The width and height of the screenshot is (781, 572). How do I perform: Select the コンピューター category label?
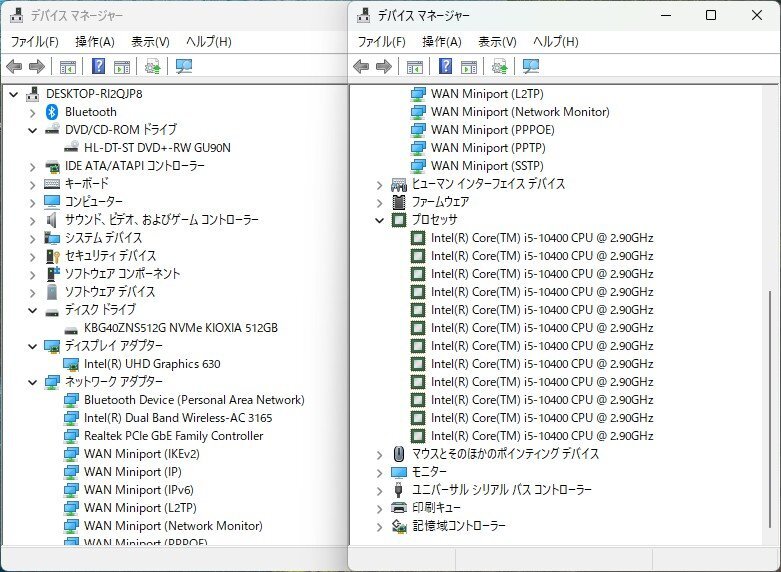(x=94, y=202)
